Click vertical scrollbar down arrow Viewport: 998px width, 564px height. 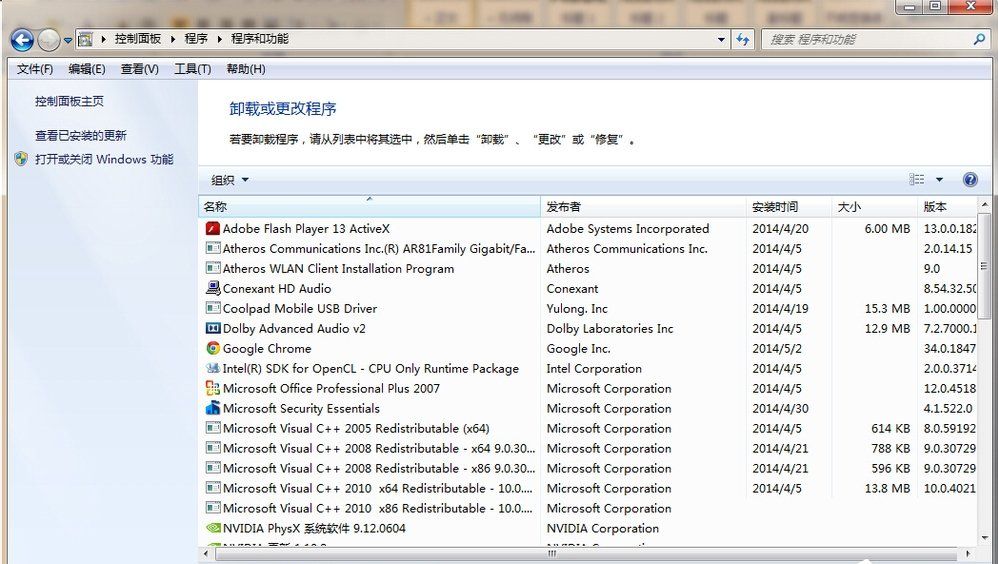(x=984, y=539)
